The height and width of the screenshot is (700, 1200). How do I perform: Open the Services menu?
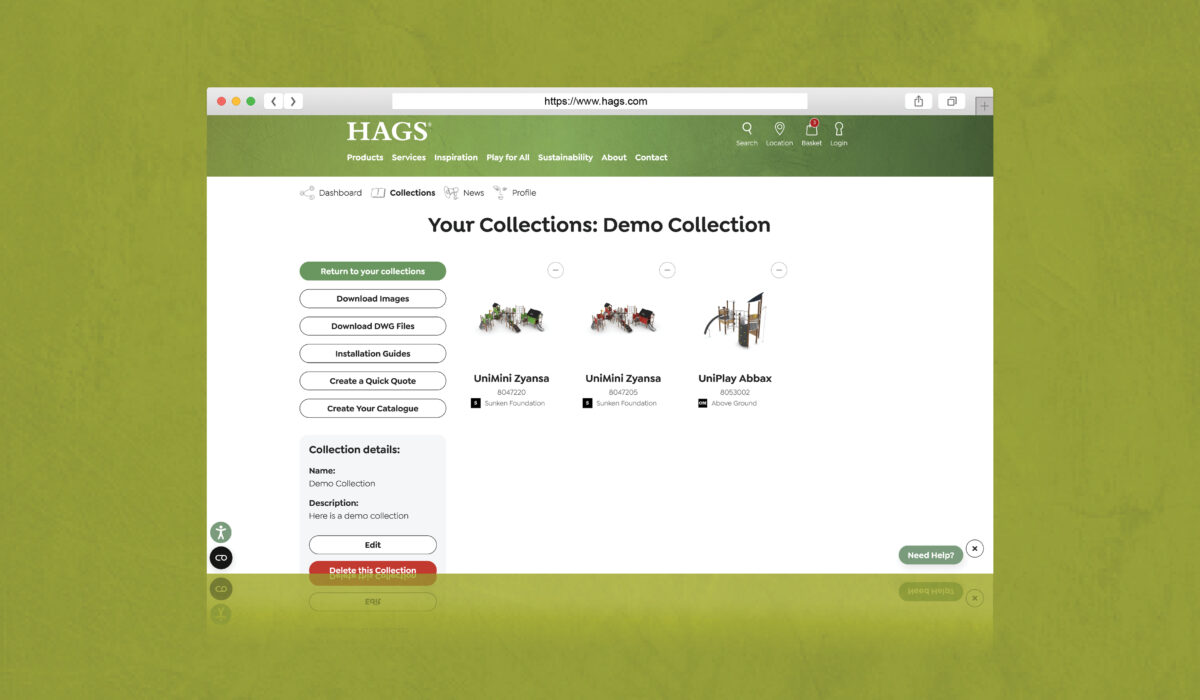(x=408, y=158)
